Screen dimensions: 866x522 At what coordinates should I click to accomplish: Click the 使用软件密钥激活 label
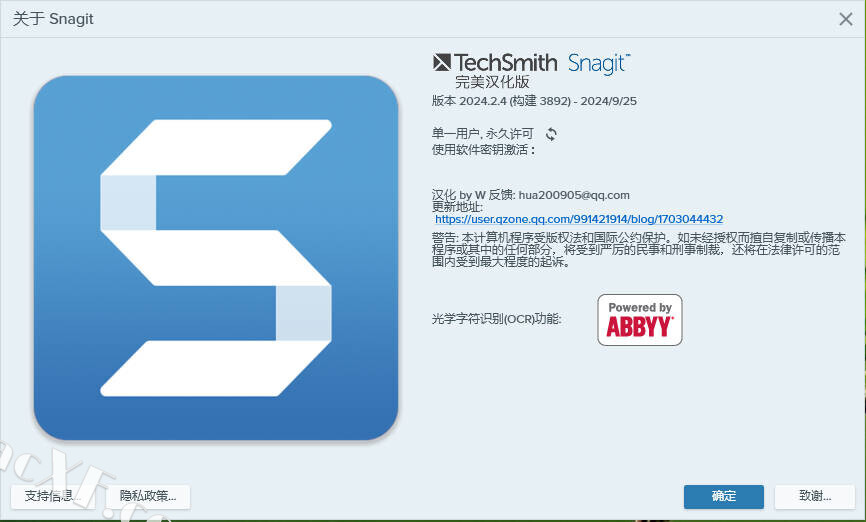tap(483, 150)
